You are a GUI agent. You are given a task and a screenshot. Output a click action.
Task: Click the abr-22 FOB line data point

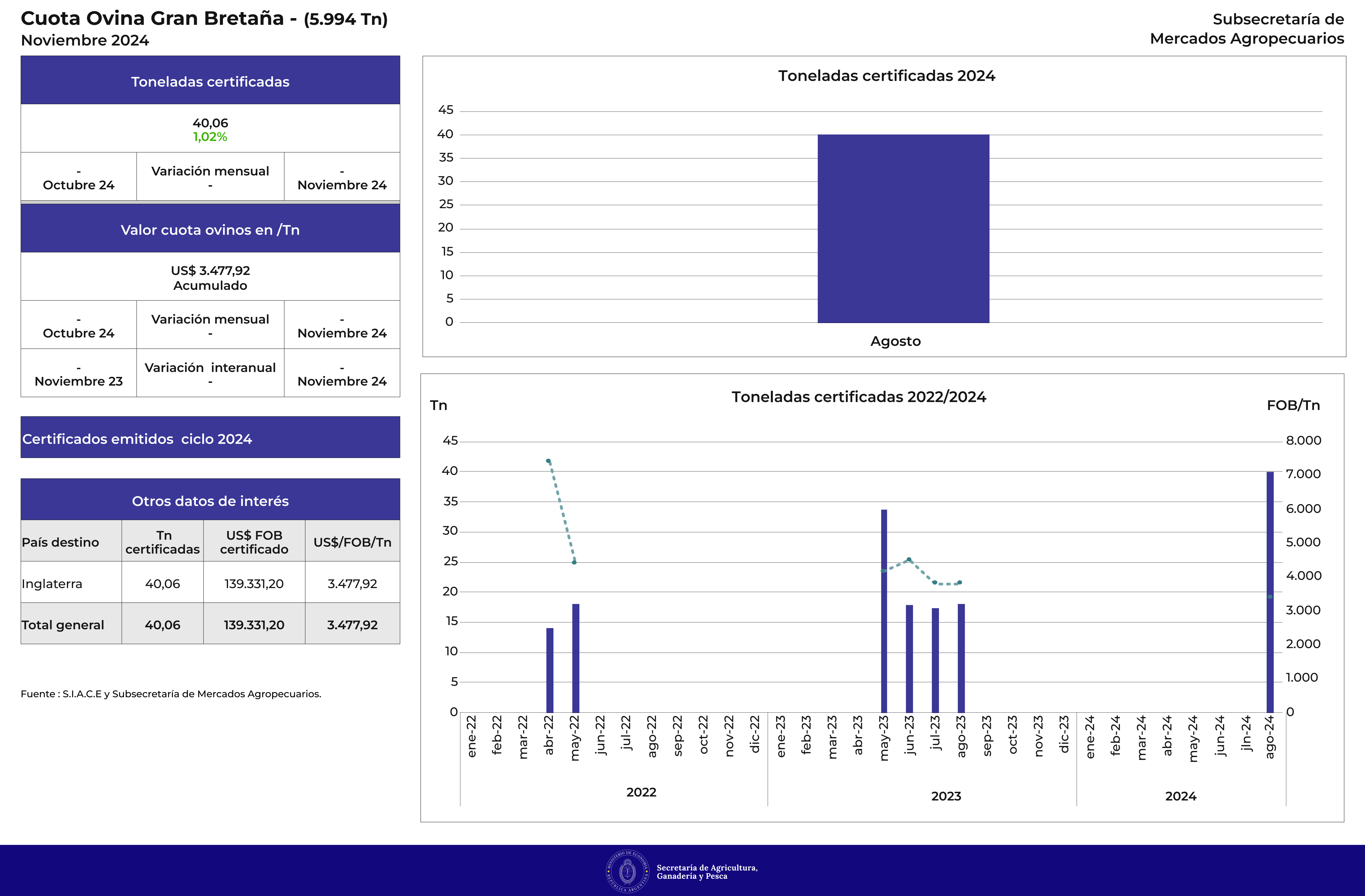pyautogui.click(x=548, y=461)
